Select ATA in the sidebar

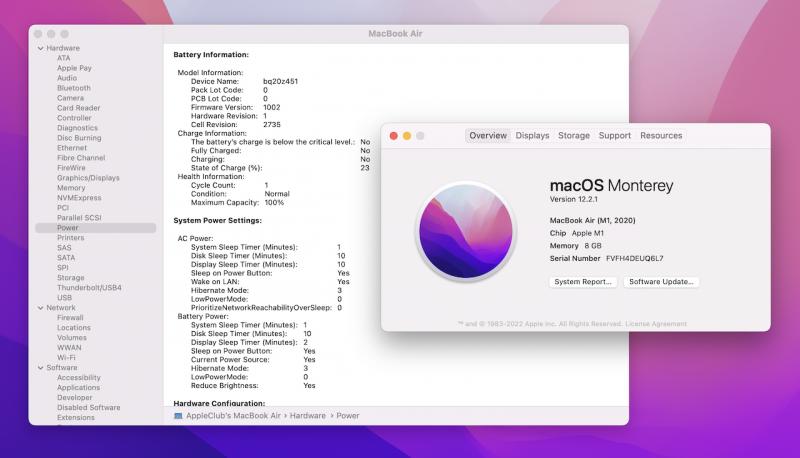coord(64,58)
